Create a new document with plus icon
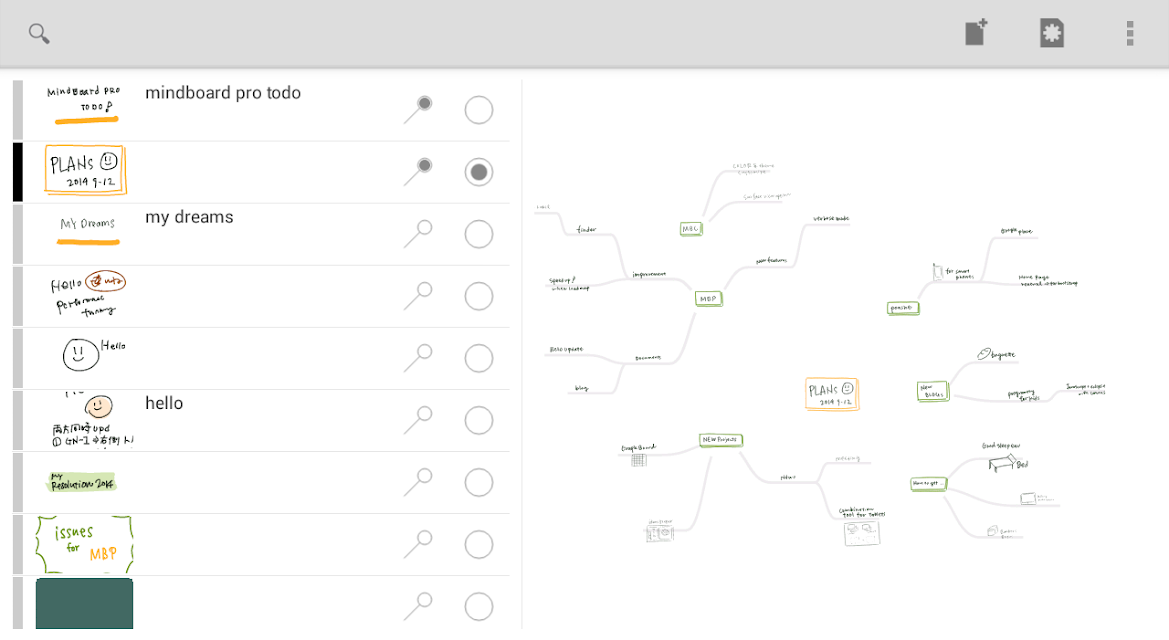This screenshot has width=1169, height=640. click(976, 33)
